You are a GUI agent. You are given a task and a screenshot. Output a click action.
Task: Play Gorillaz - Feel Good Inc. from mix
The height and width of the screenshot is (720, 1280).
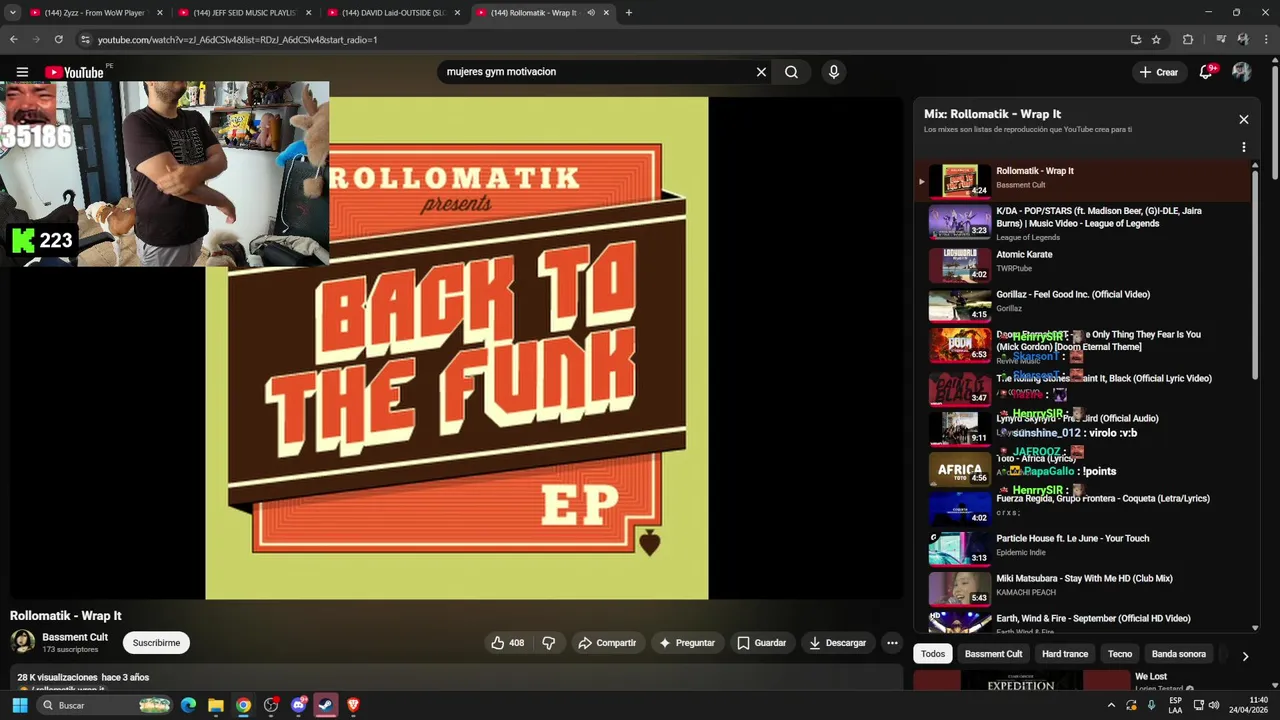coord(1085,304)
